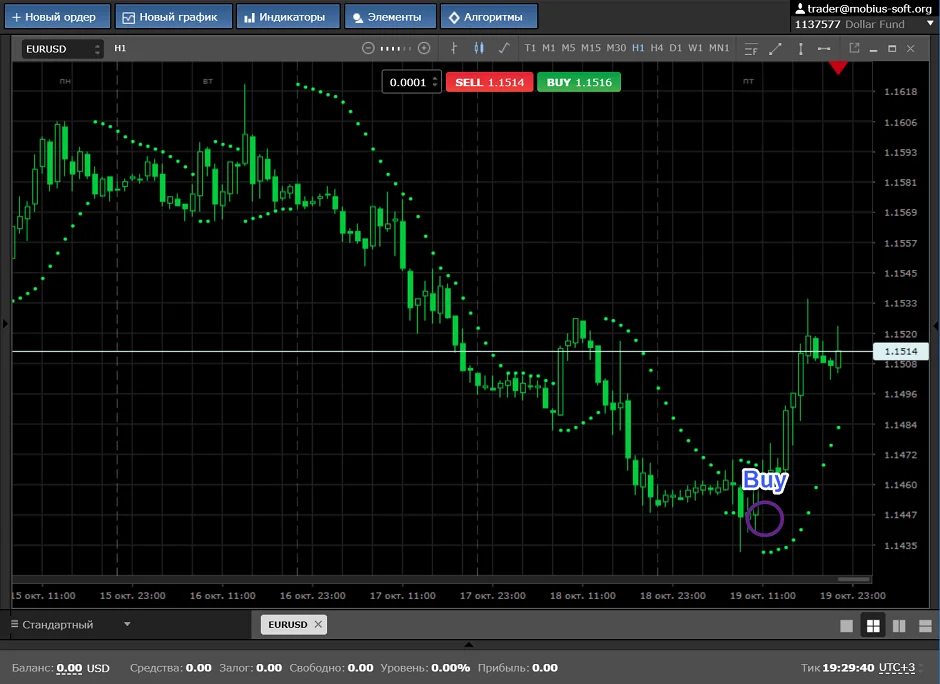Click the 'Новый ордер' button
940x684 pixels.
[57, 17]
